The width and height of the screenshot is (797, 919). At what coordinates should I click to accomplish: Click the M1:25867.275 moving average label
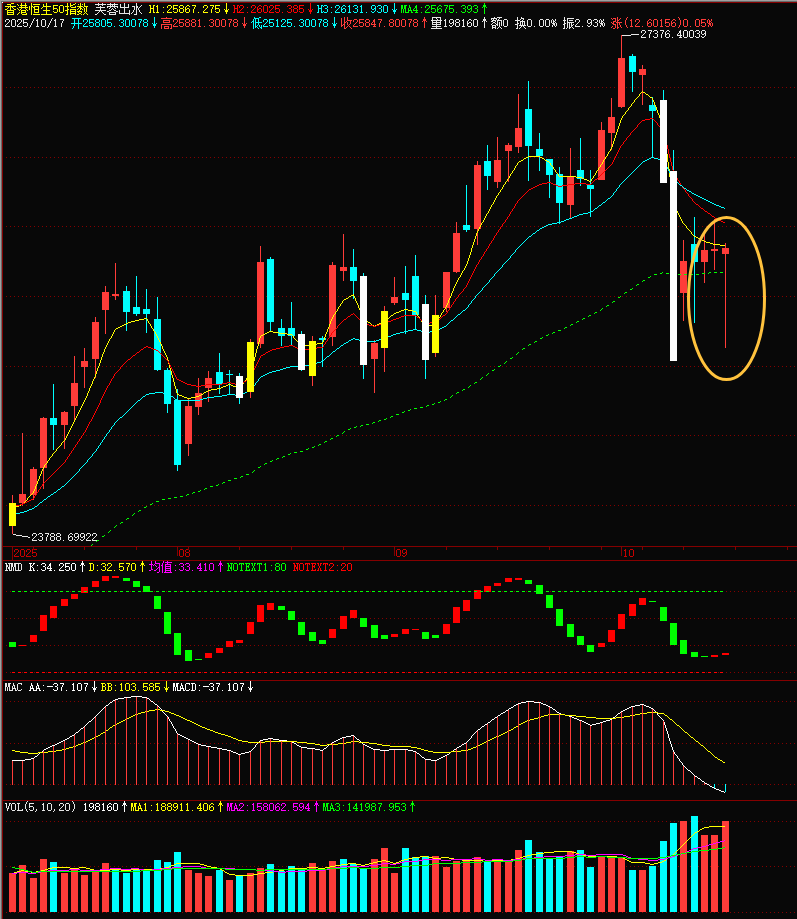click(x=185, y=8)
